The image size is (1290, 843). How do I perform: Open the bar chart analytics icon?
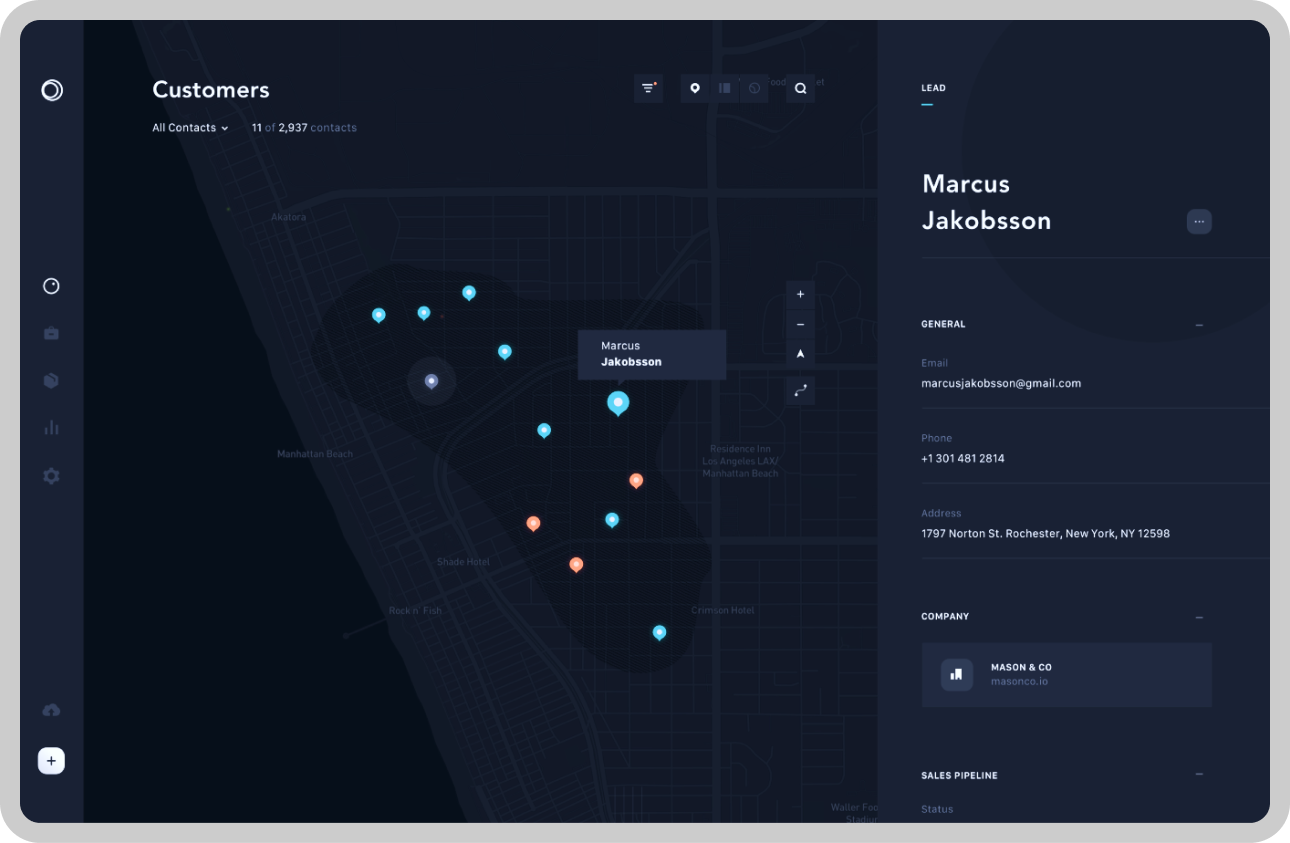[51, 428]
